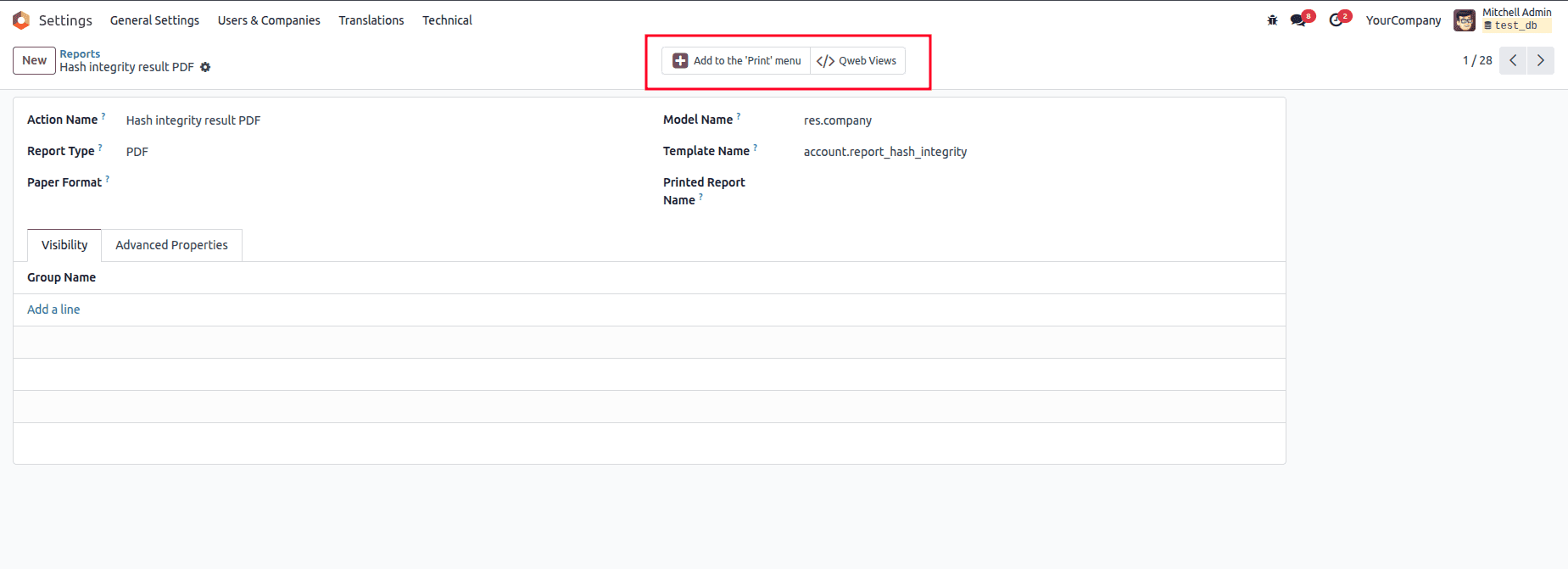The width and height of the screenshot is (1568, 569).
Task: Click Add to the 'Print' menu button
Action: pos(736,61)
